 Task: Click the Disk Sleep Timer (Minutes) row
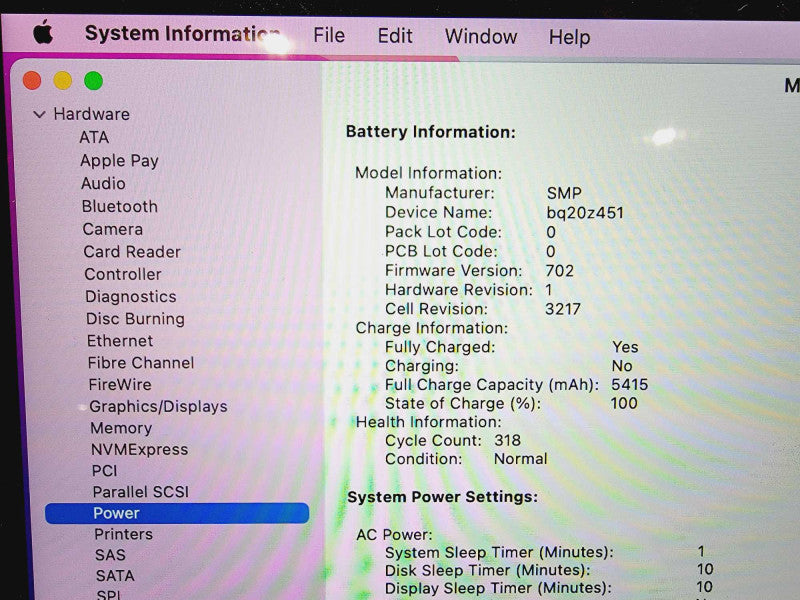pos(549,570)
